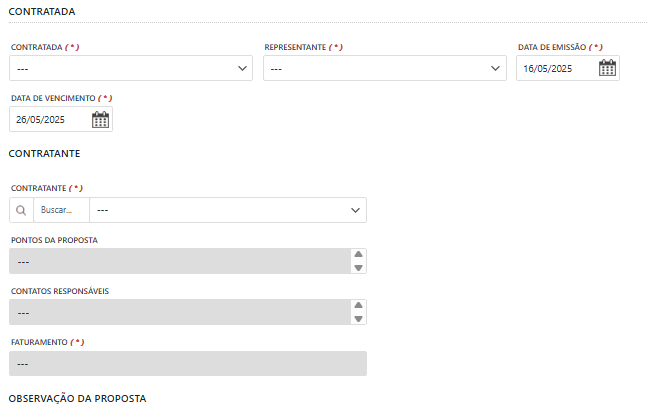The image size is (647, 408).
Task: Click up arrow in Contatos Responsáveis
Action: point(358,305)
